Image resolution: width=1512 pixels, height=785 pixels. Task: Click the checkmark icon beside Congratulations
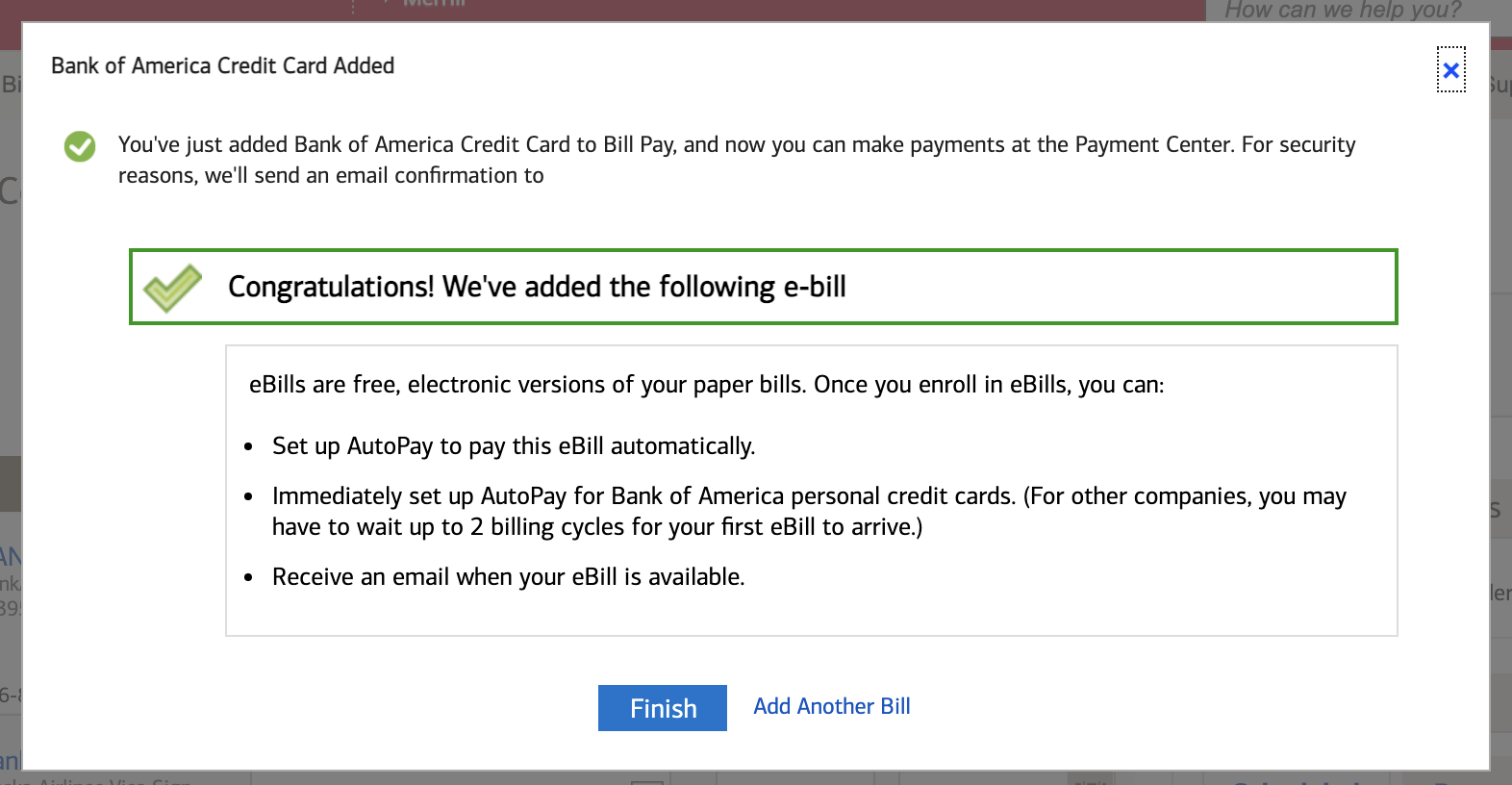coord(172,288)
